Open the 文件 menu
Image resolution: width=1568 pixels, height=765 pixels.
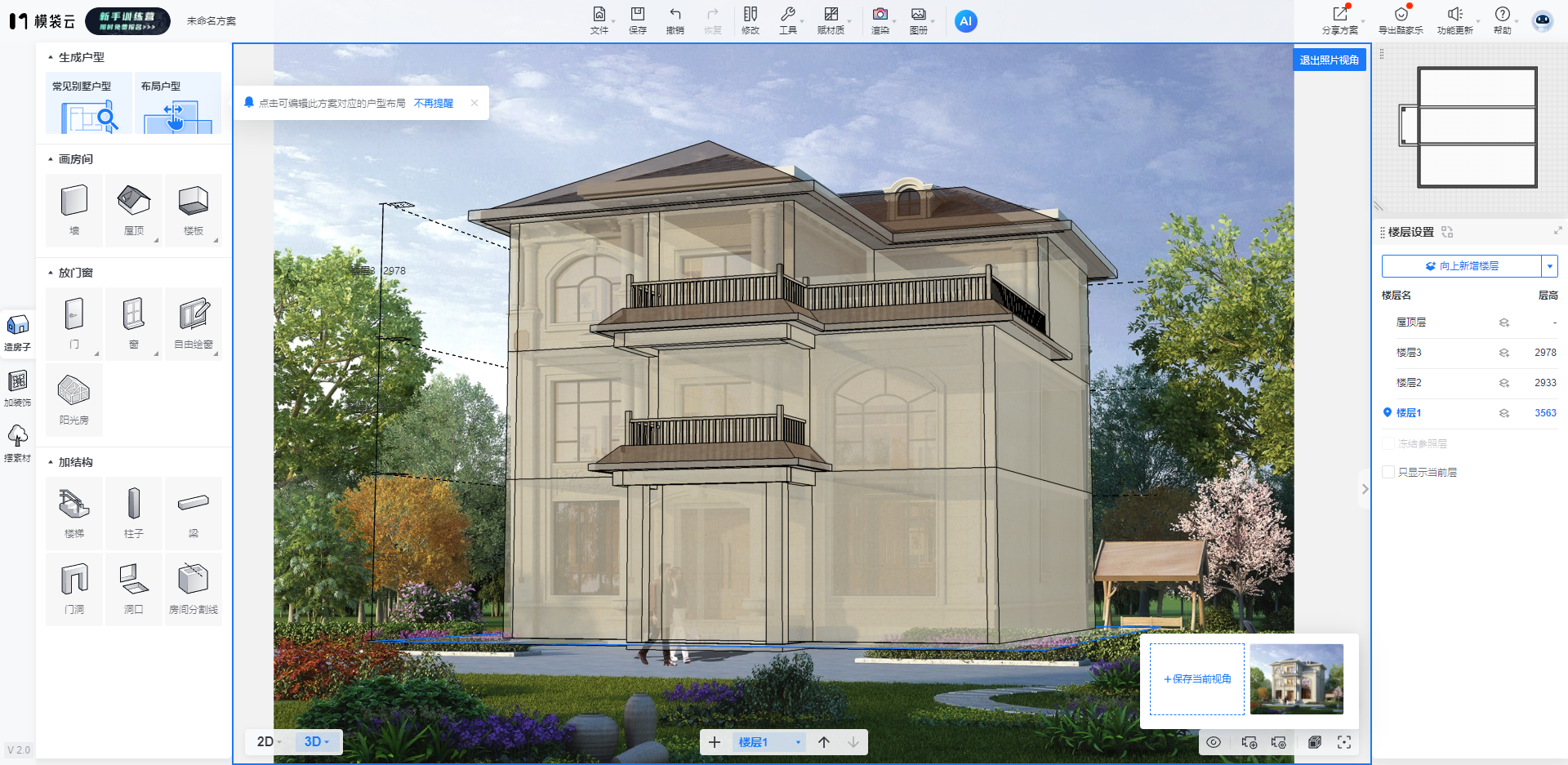pyautogui.click(x=599, y=20)
